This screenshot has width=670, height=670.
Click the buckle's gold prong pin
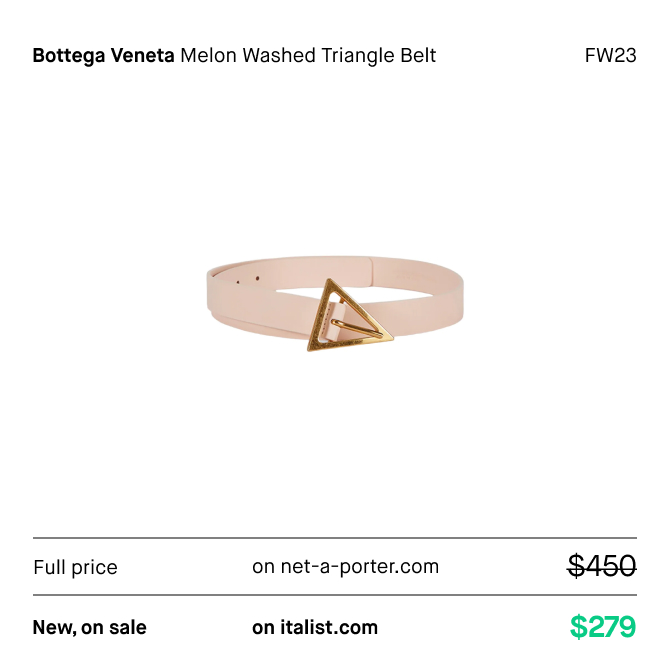click(357, 329)
